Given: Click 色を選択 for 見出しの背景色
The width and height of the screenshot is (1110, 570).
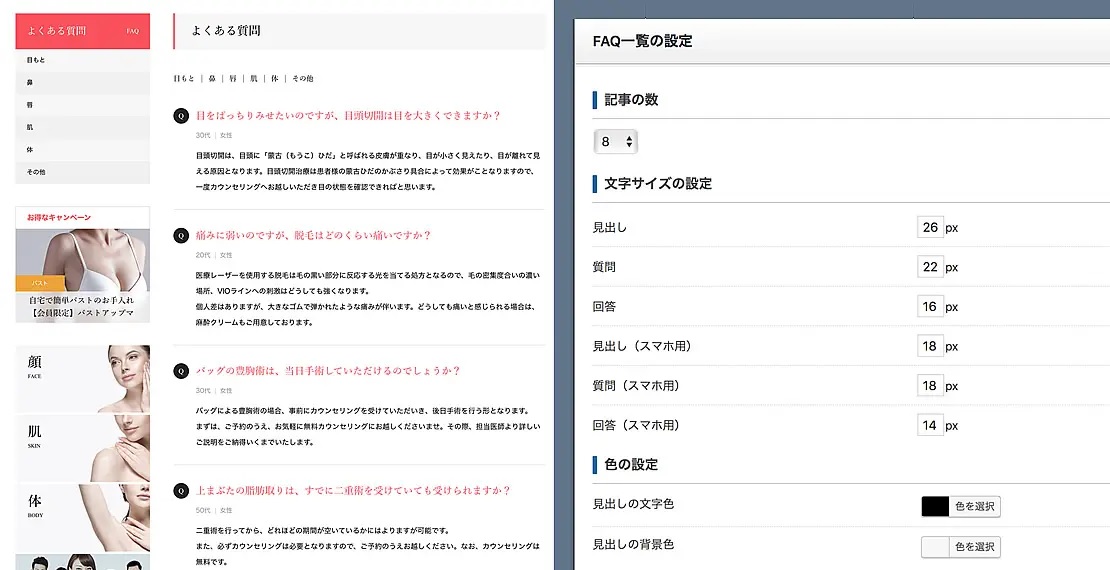Looking at the screenshot, I should click(x=974, y=547).
